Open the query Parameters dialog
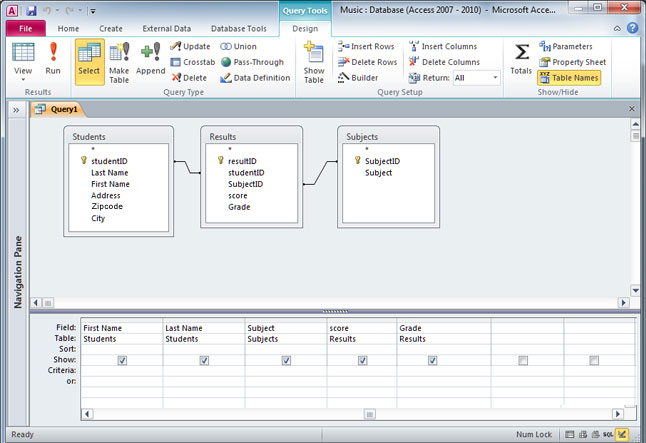 point(566,46)
